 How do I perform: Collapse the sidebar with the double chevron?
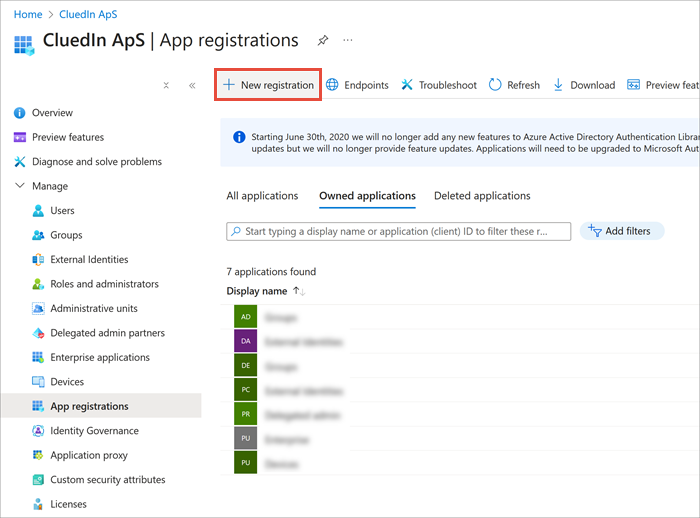[192, 85]
